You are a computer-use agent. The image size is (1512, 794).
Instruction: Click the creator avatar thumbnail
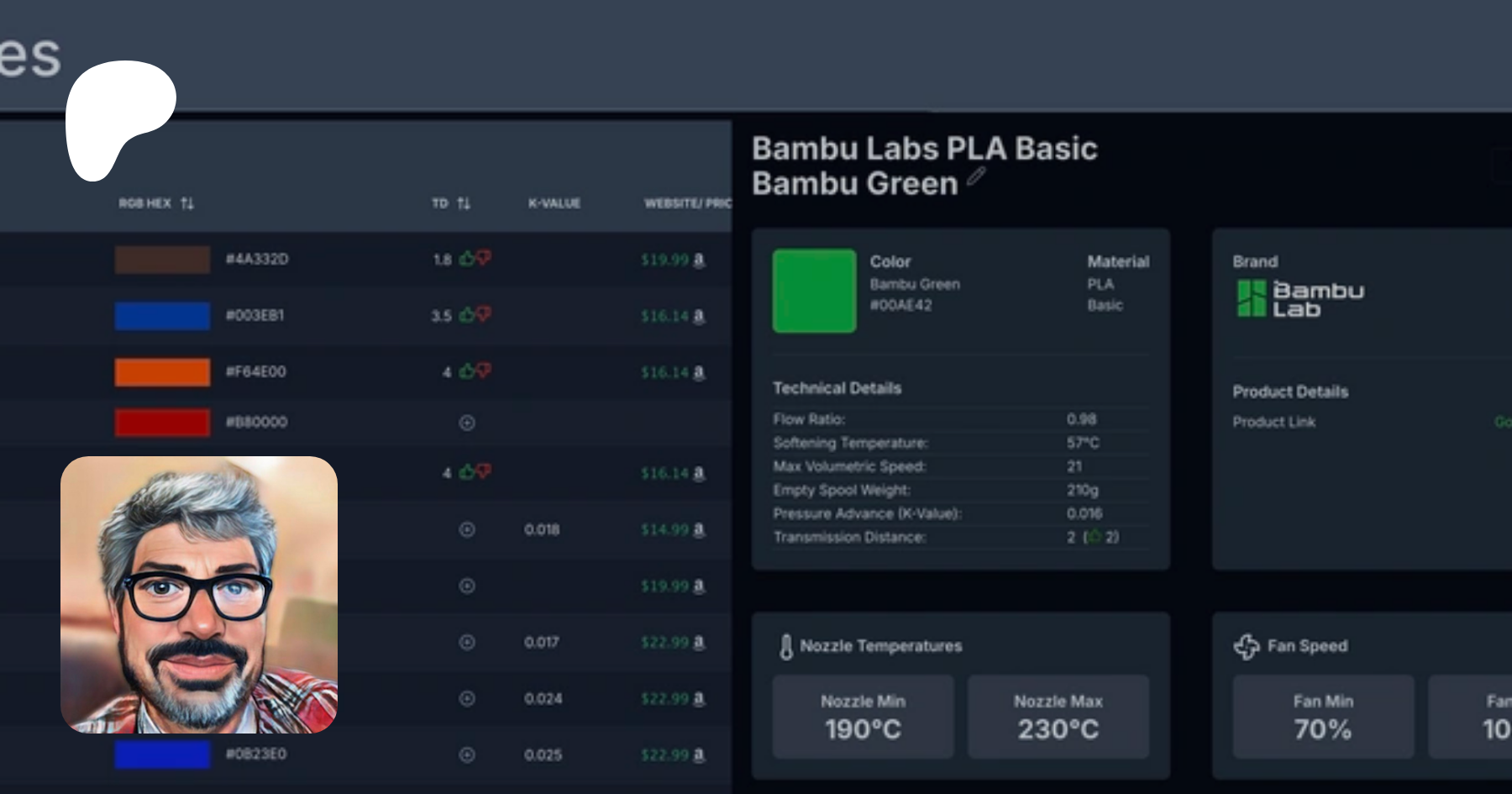pyautogui.click(x=199, y=595)
